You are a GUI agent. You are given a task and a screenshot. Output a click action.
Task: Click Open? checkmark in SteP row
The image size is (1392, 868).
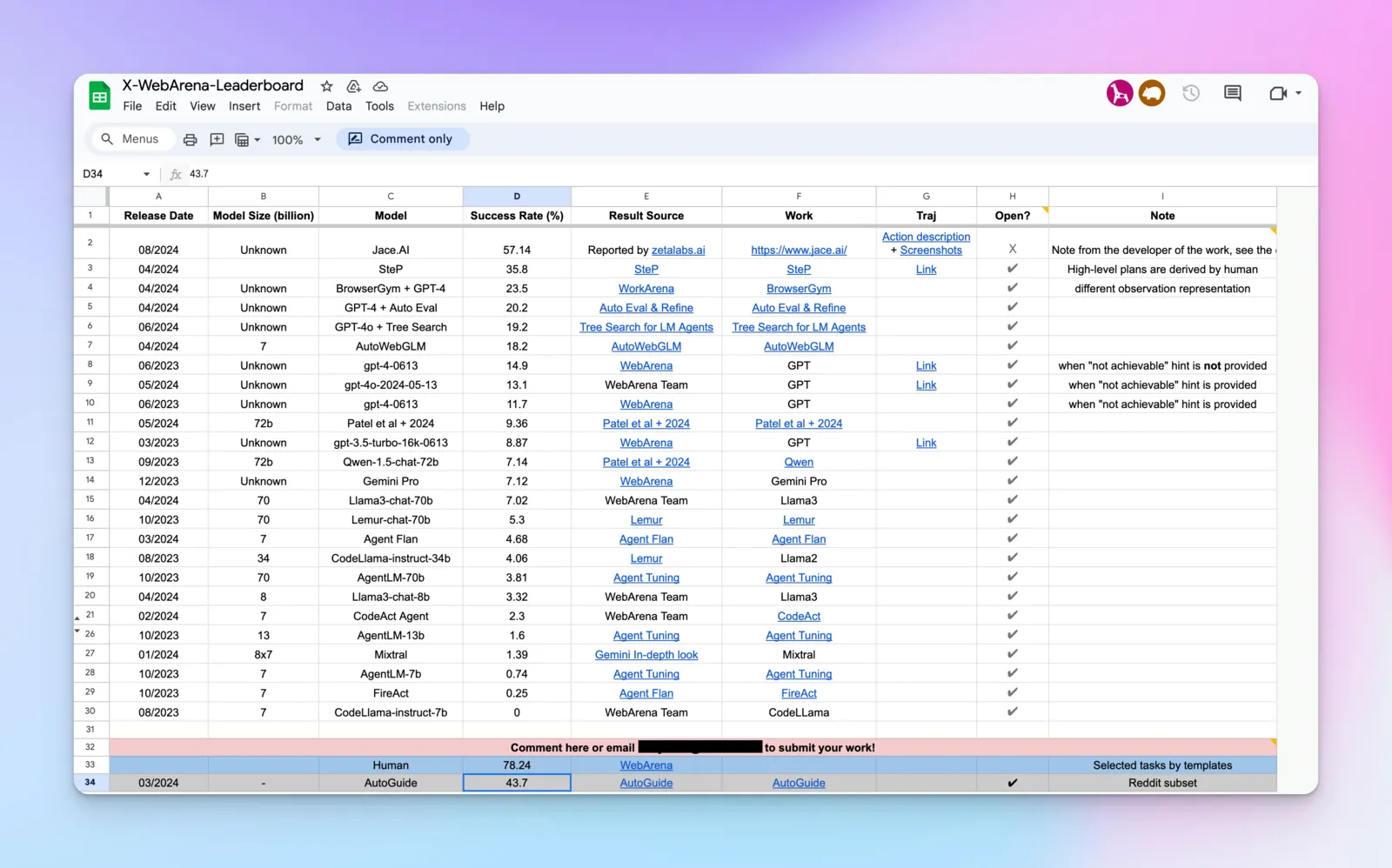[x=1012, y=269]
